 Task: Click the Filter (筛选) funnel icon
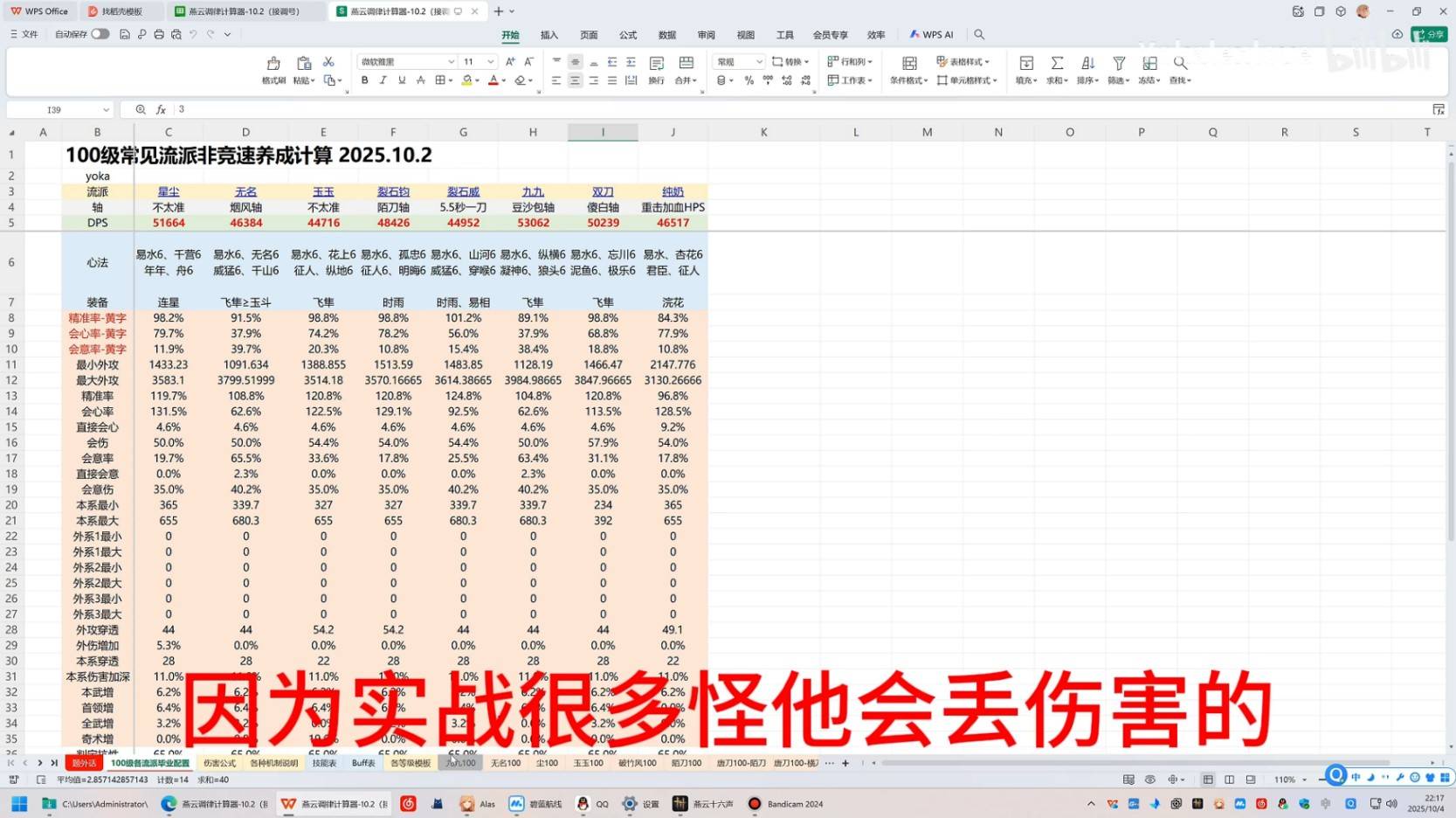click(x=1118, y=64)
